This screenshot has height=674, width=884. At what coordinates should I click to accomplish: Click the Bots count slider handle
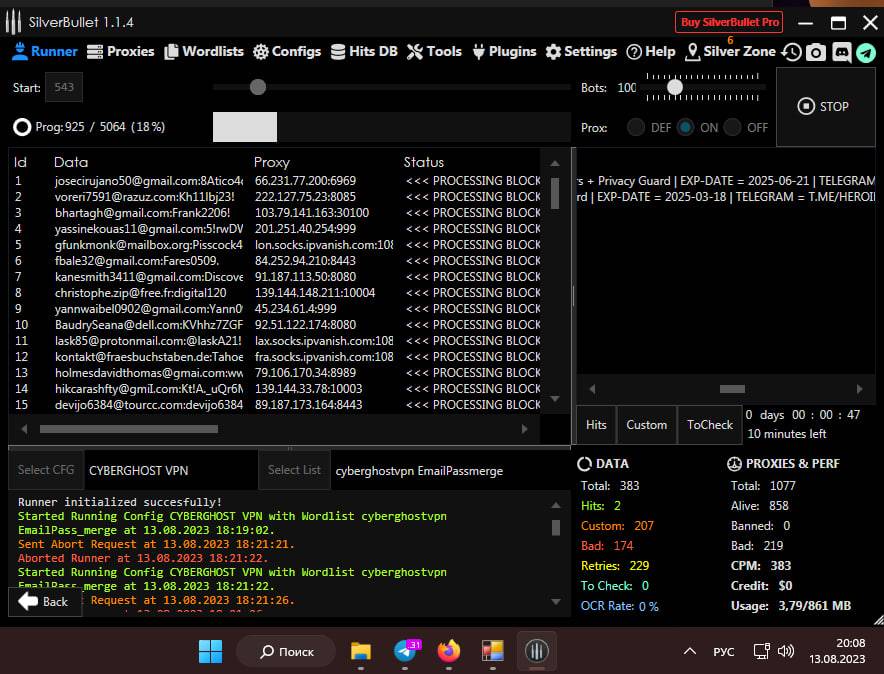(x=675, y=88)
